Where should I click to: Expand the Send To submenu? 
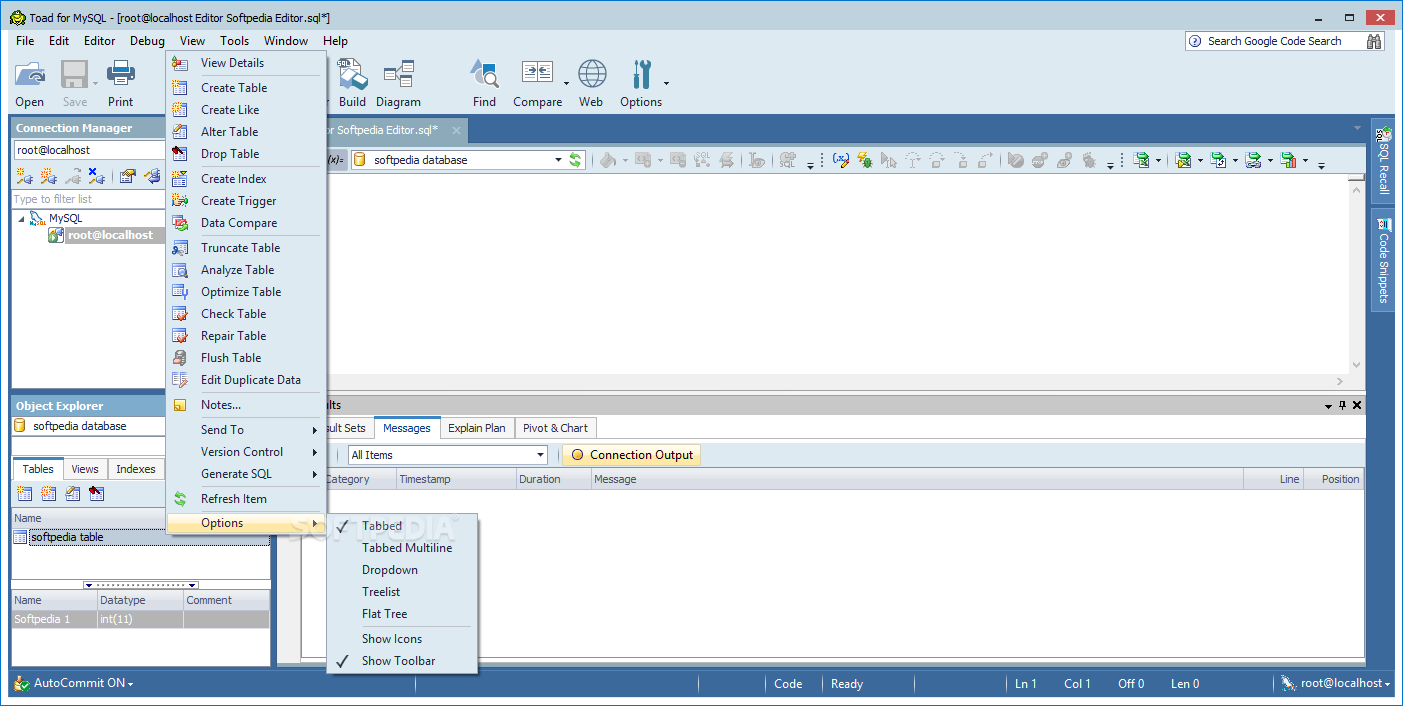(x=246, y=430)
